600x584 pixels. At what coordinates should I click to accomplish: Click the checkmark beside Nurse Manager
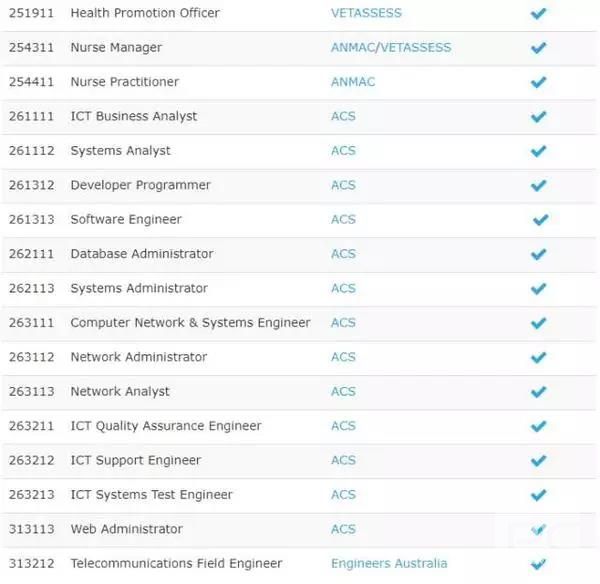coord(538,48)
